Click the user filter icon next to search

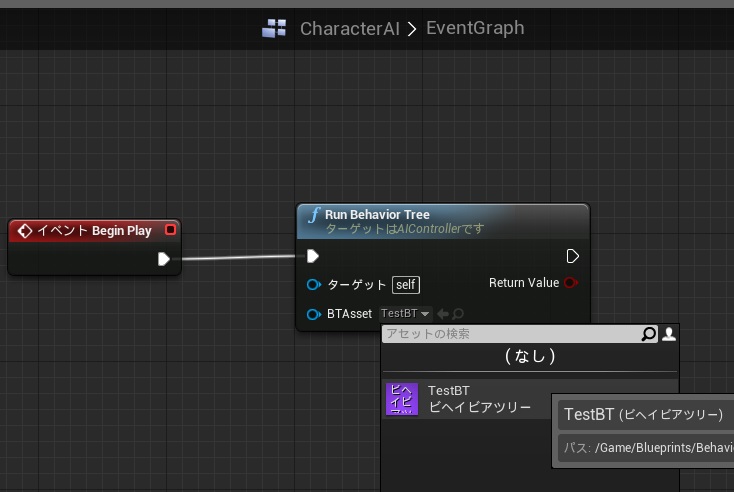coord(669,334)
